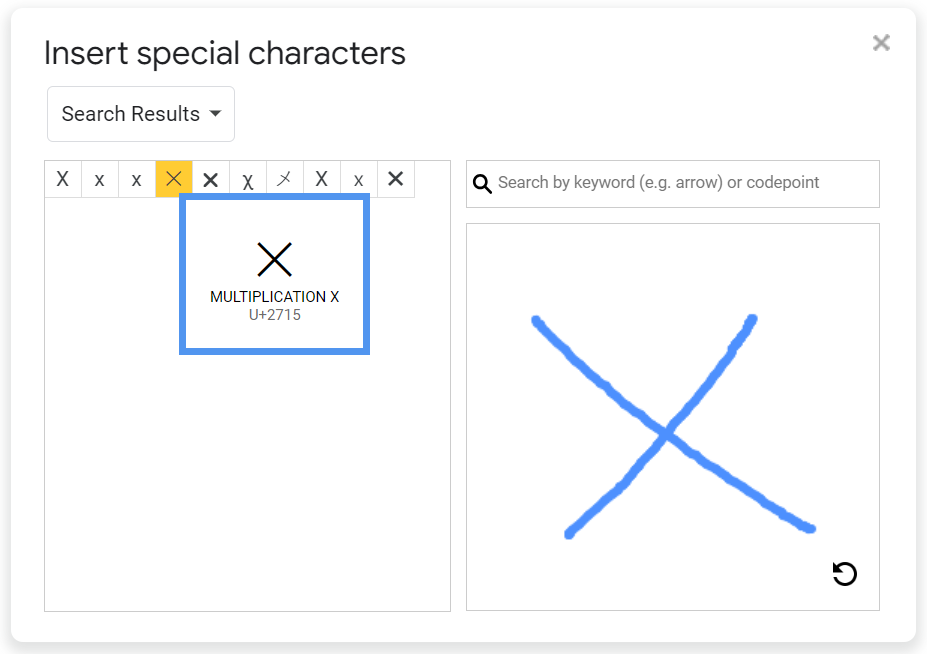
Task: Close the Insert special characters dialog
Action: coord(881,42)
